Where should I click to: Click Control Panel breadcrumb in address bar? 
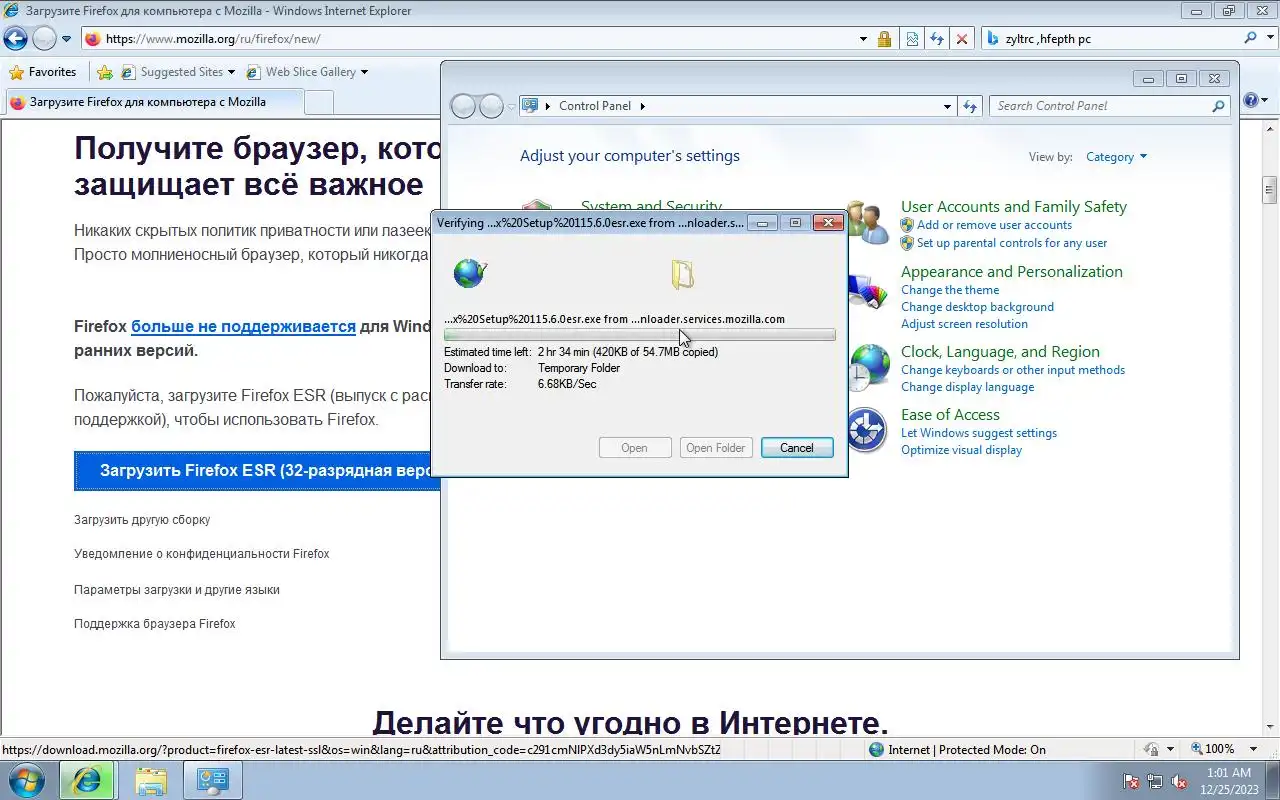click(595, 106)
